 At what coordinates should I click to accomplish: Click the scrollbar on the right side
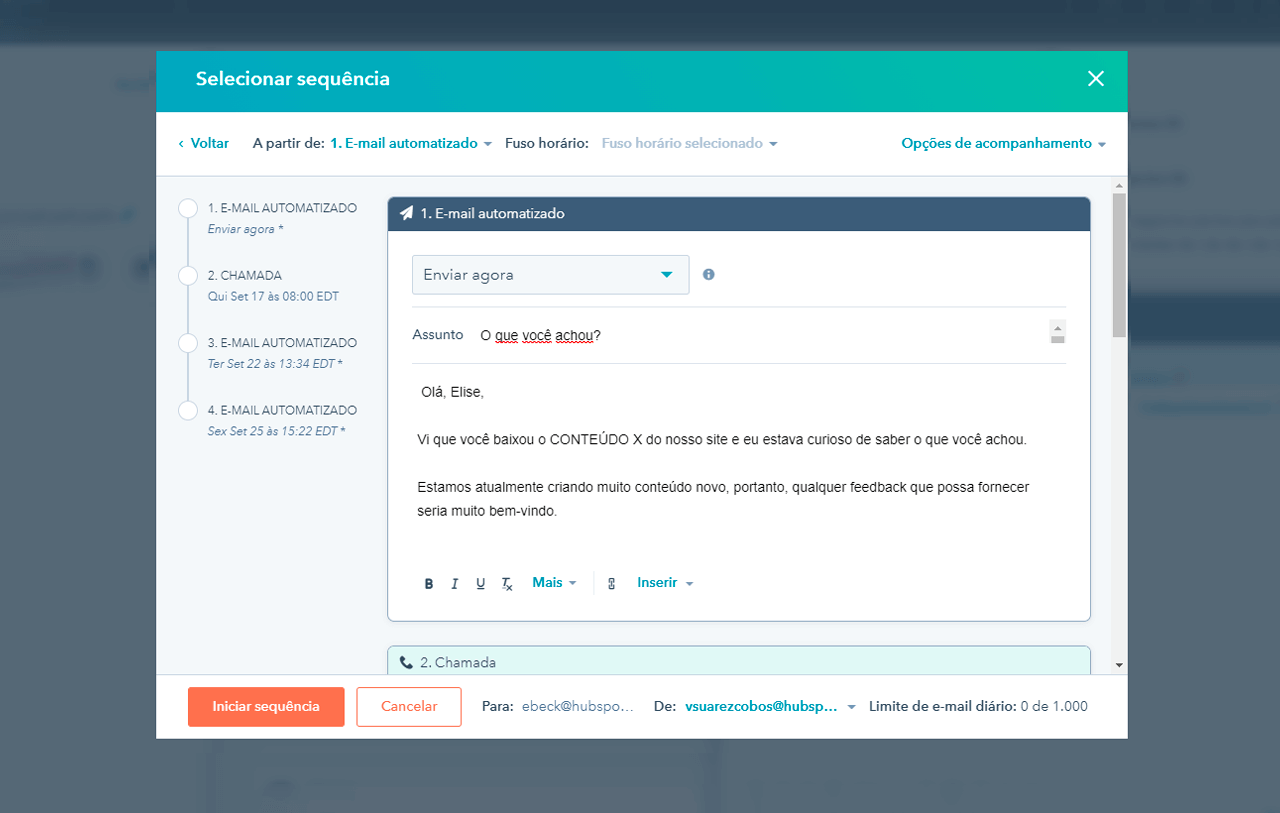pyautogui.click(x=1117, y=260)
